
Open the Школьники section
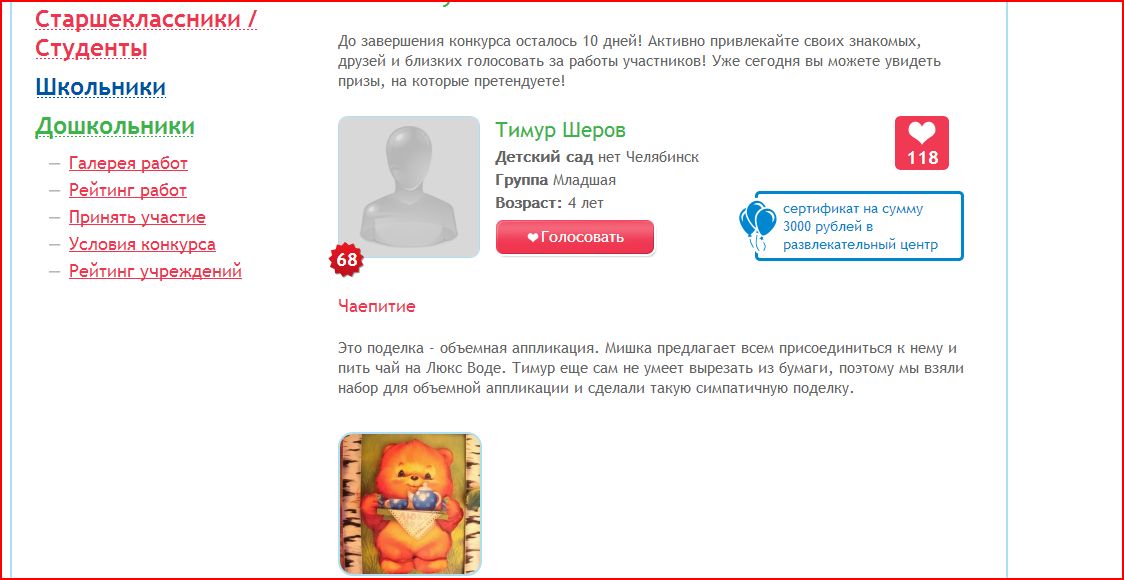point(101,87)
